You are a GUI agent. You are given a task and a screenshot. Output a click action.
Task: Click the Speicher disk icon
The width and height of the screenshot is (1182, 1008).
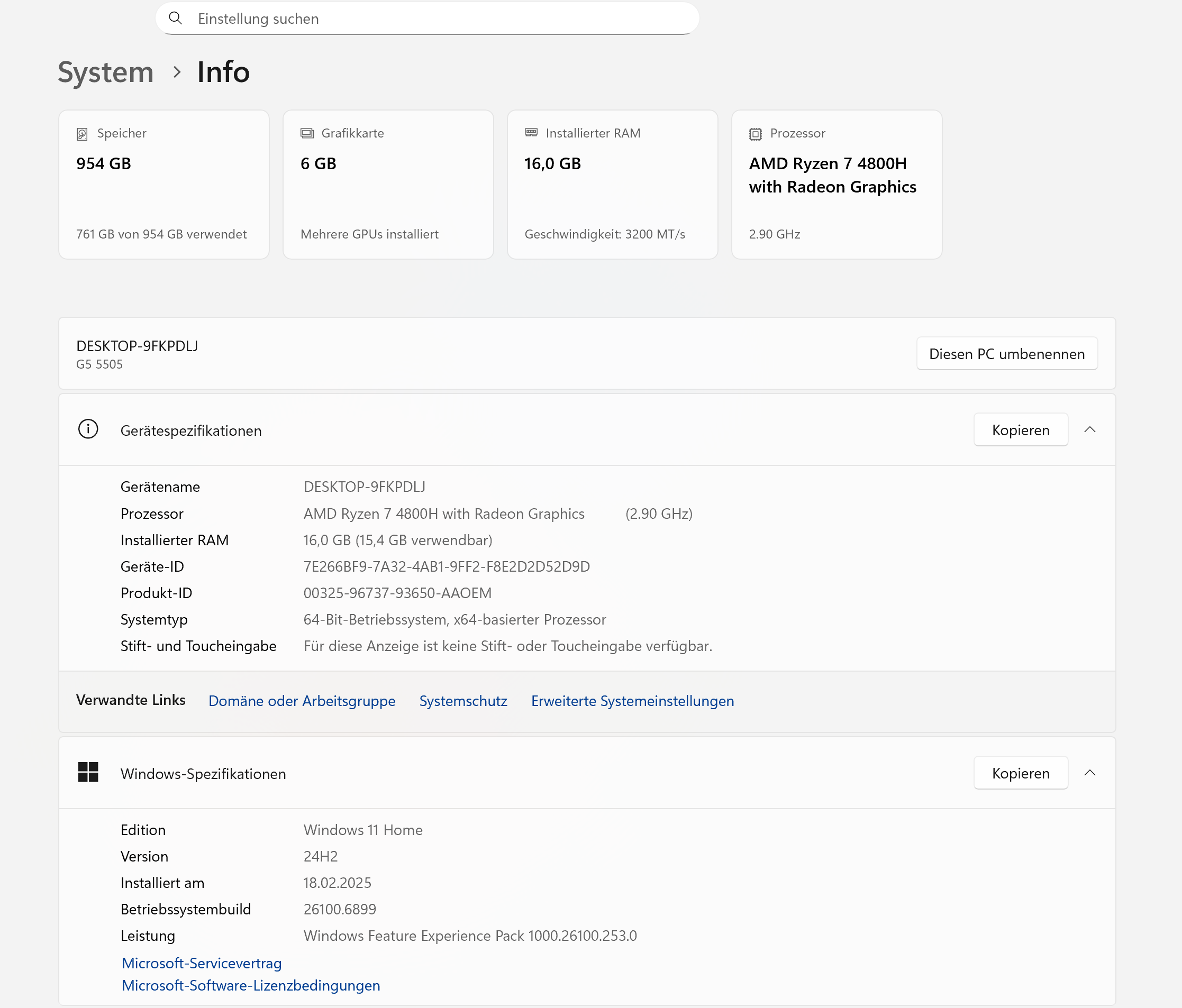click(x=82, y=134)
